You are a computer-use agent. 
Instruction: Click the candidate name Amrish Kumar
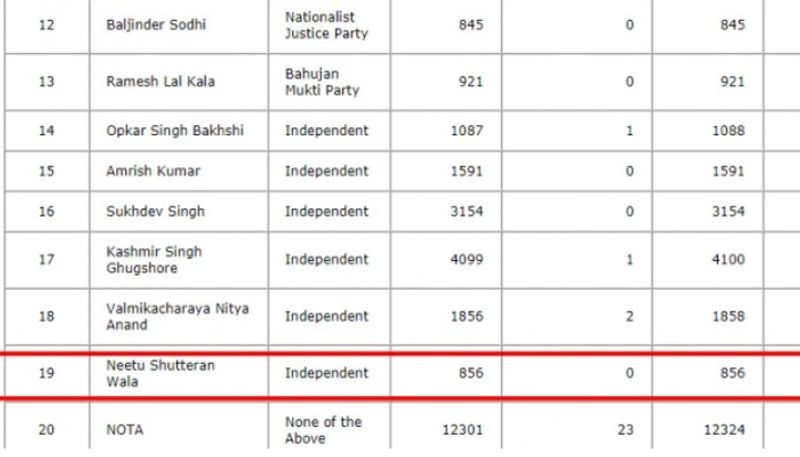pyautogui.click(x=153, y=171)
